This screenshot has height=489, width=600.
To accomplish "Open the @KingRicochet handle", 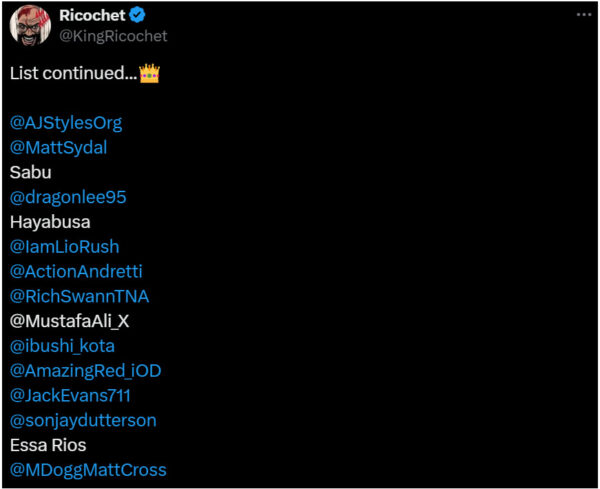I will point(113,36).
